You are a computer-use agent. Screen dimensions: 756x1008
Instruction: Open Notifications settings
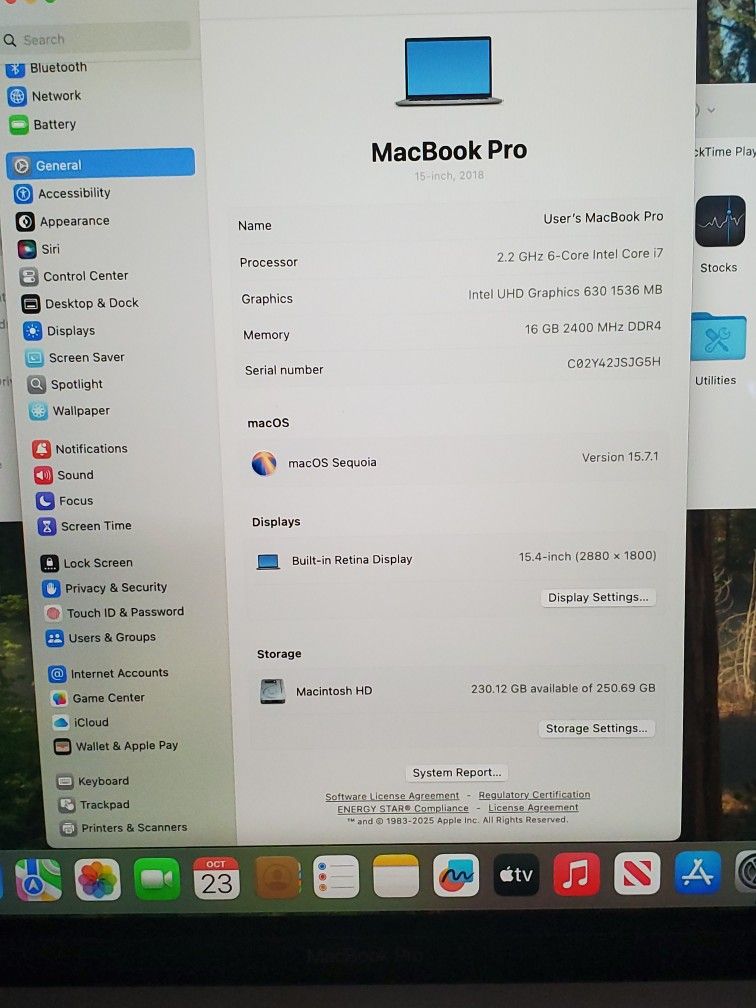pyautogui.click(x=80, y=449)
